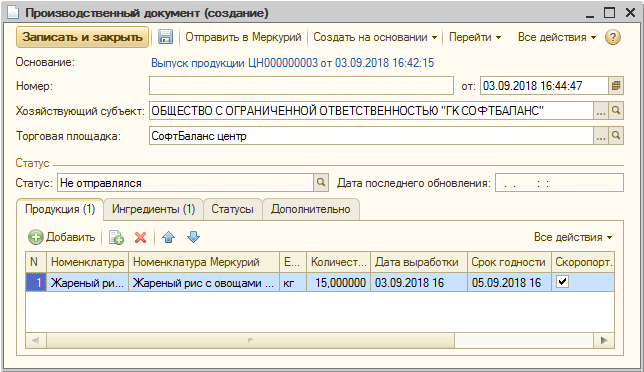
Task: Click into the Номер input field
Action: [301, 86]
